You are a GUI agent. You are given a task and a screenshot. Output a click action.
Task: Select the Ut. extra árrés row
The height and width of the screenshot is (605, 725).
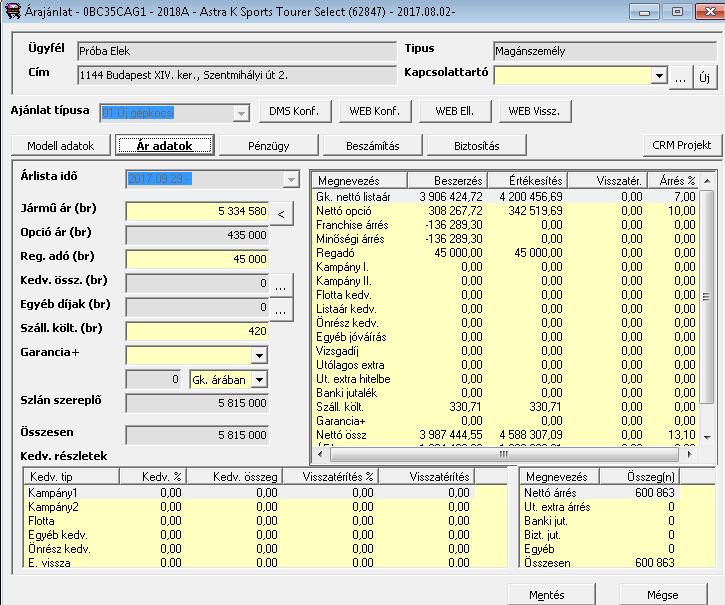618,506
